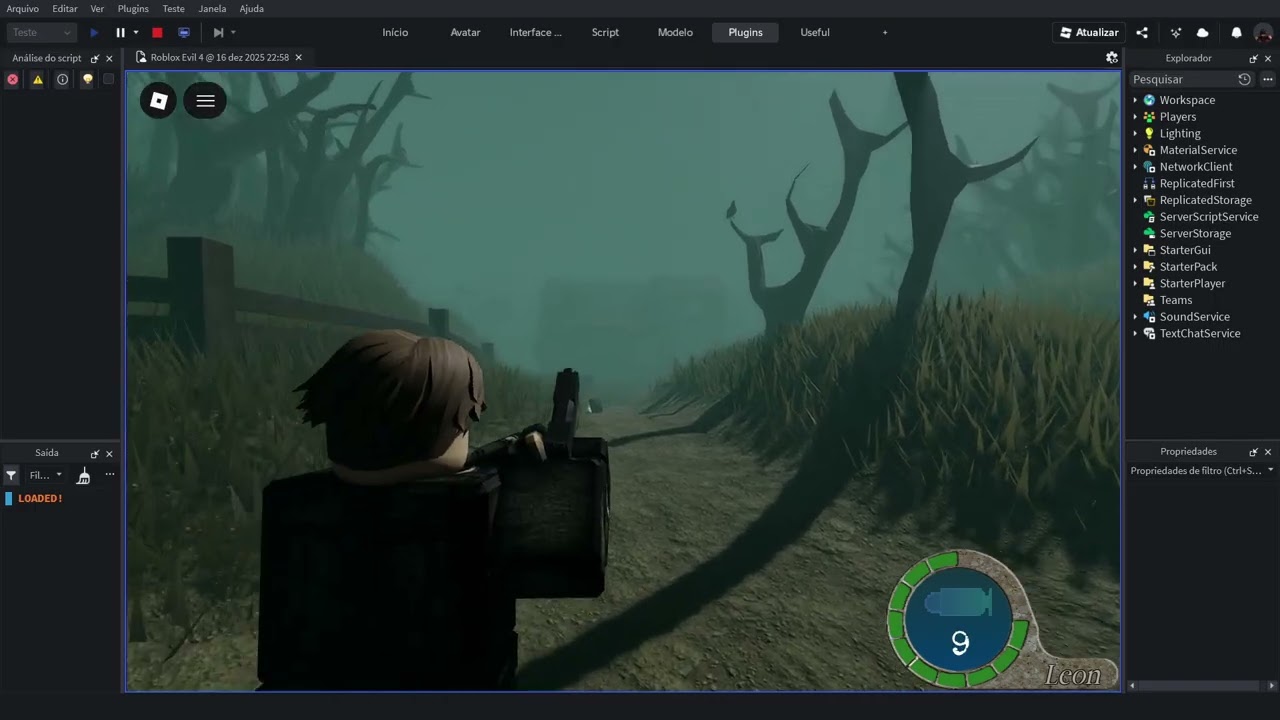Open the hamburger menu in the game view

coord(205,100)
